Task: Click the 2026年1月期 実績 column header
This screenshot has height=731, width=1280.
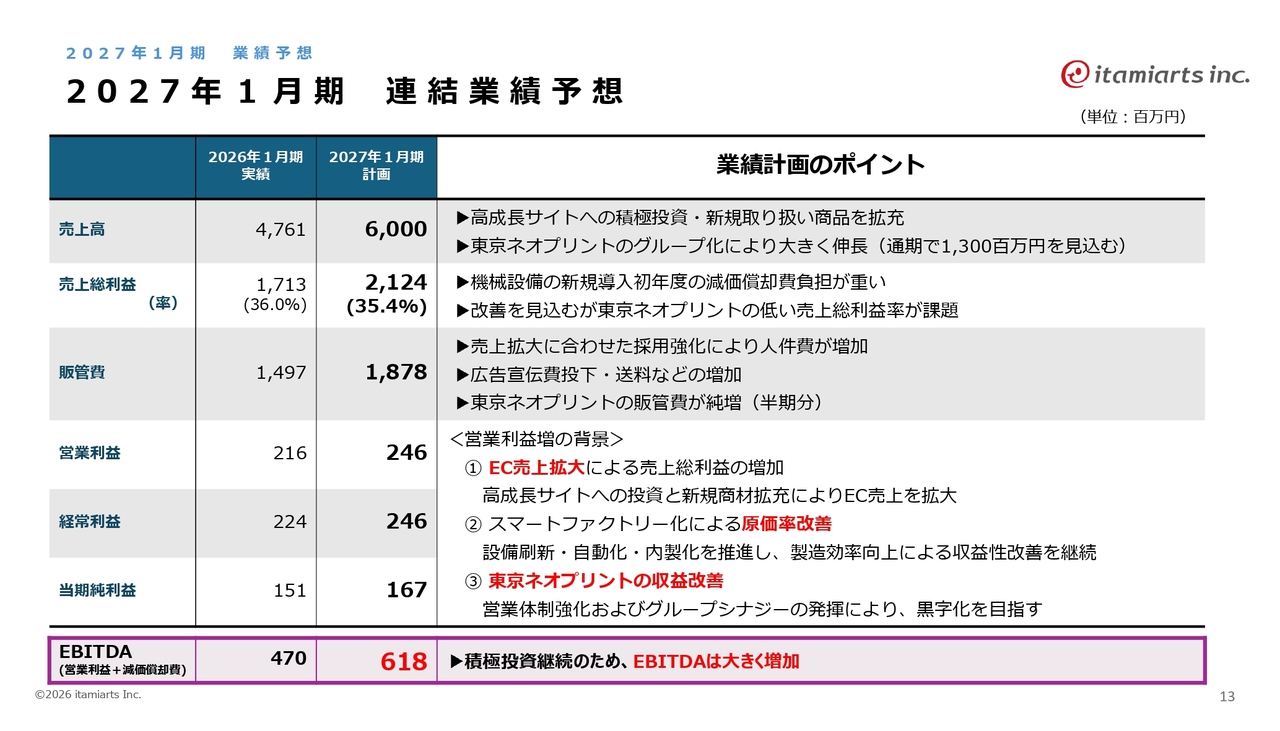Action: pyautogui.click(x=255, y=166)
